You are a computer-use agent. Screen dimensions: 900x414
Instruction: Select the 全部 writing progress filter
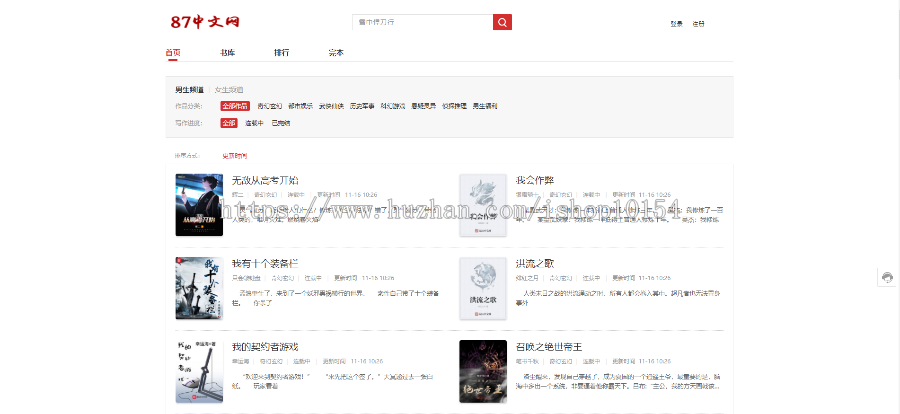pyautogui.click(x=229, y=123)
